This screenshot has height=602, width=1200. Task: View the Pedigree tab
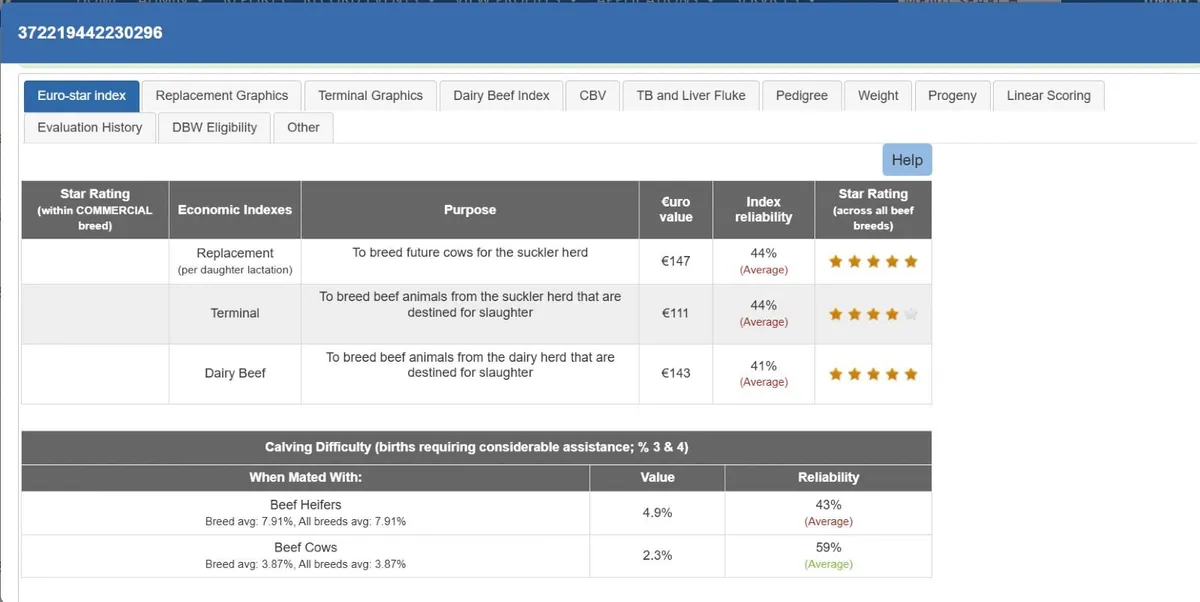coord(801,96)
